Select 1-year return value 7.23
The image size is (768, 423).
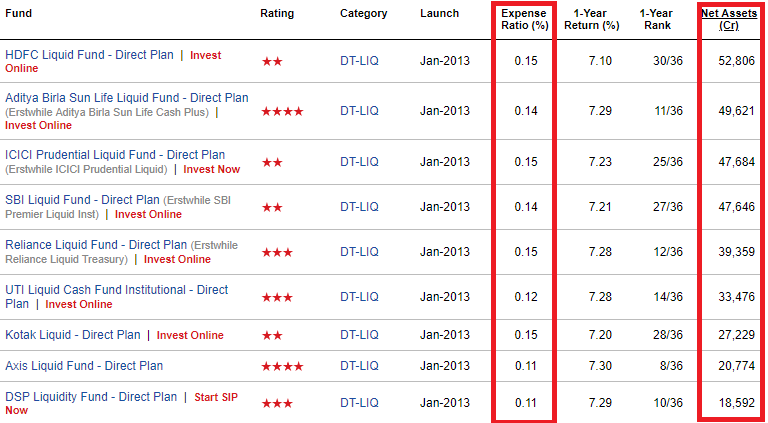click(x=600, y=162)
